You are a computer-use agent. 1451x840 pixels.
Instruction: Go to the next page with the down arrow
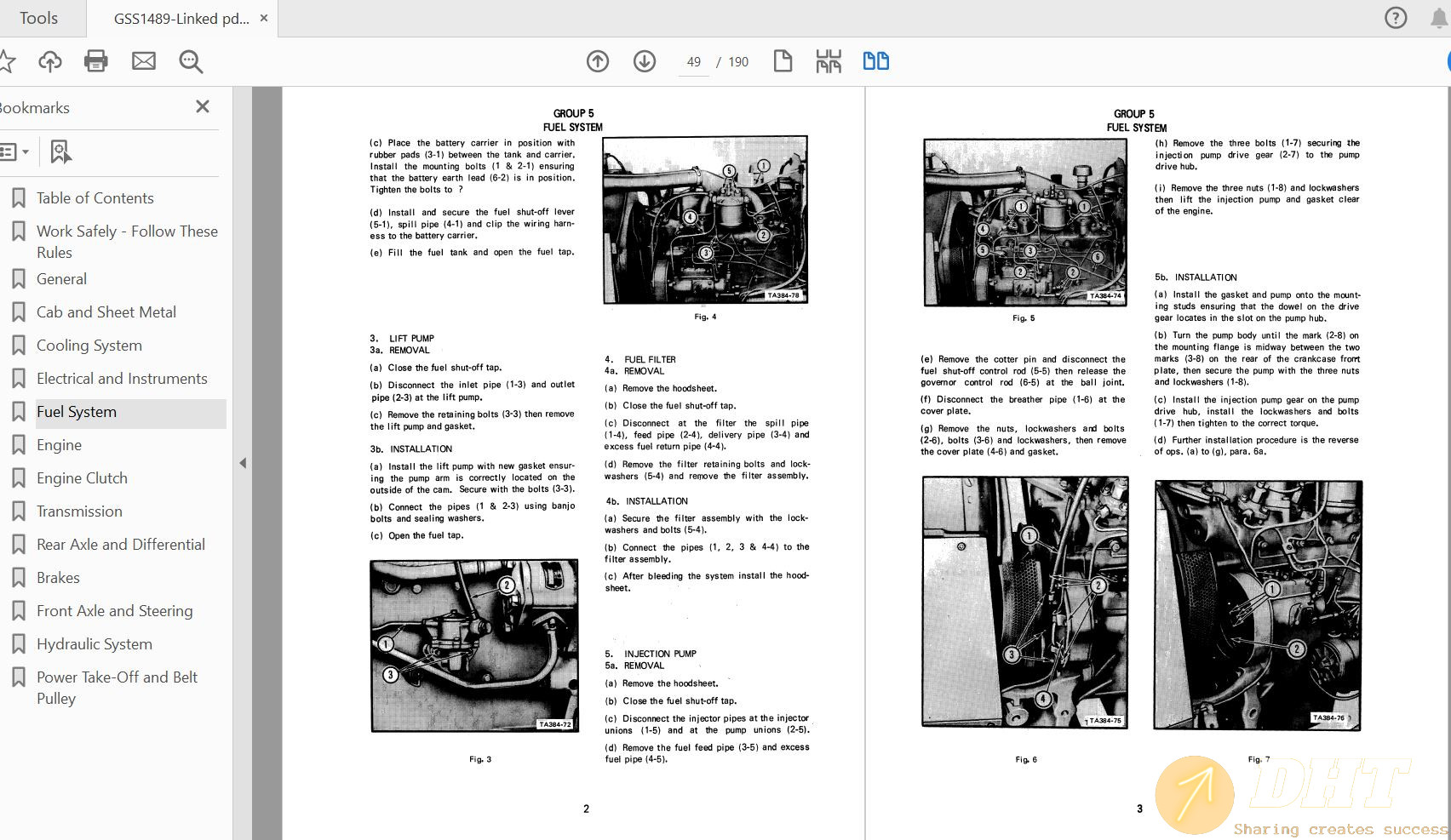click(x=645, y=61)
